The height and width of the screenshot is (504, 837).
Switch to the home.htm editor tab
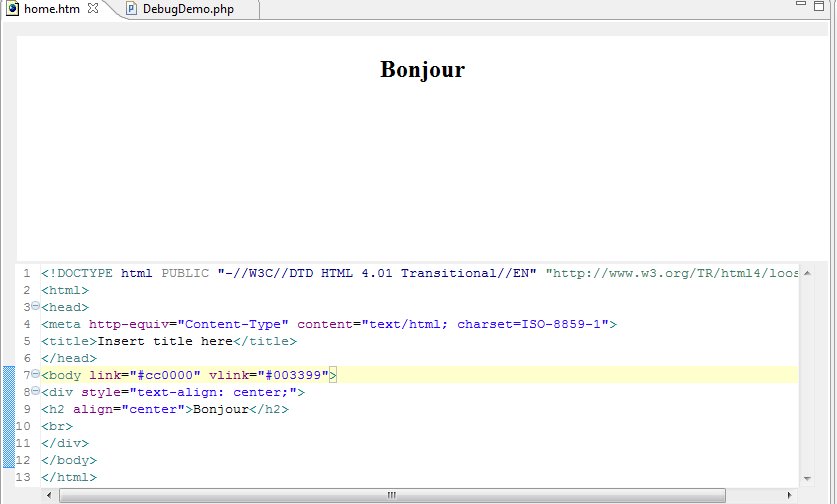point(52,9)
